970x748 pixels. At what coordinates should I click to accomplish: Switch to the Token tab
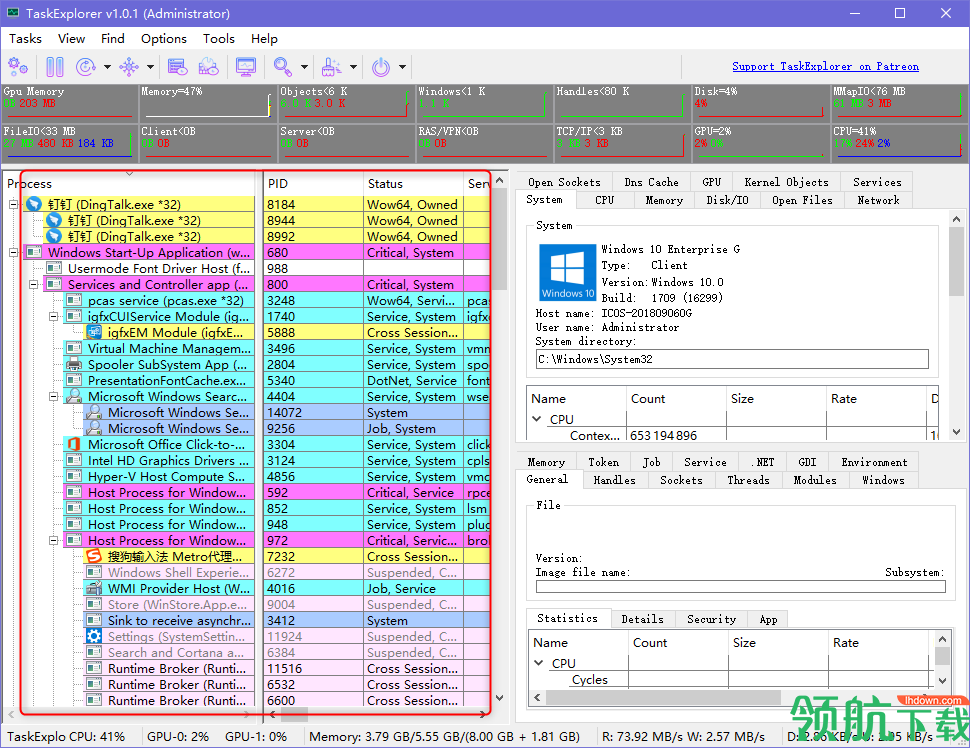point(603,462)
